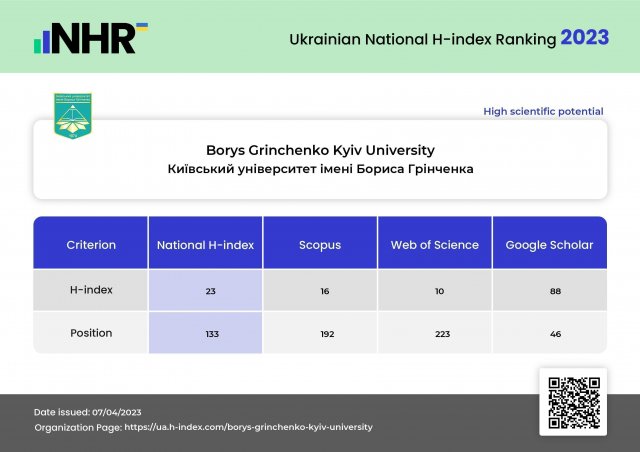Image resolution: width=640 pixels, height=452 pixels.
Task: Open the ua.h-index.com organization page link
Action: [x=248, y=427]
